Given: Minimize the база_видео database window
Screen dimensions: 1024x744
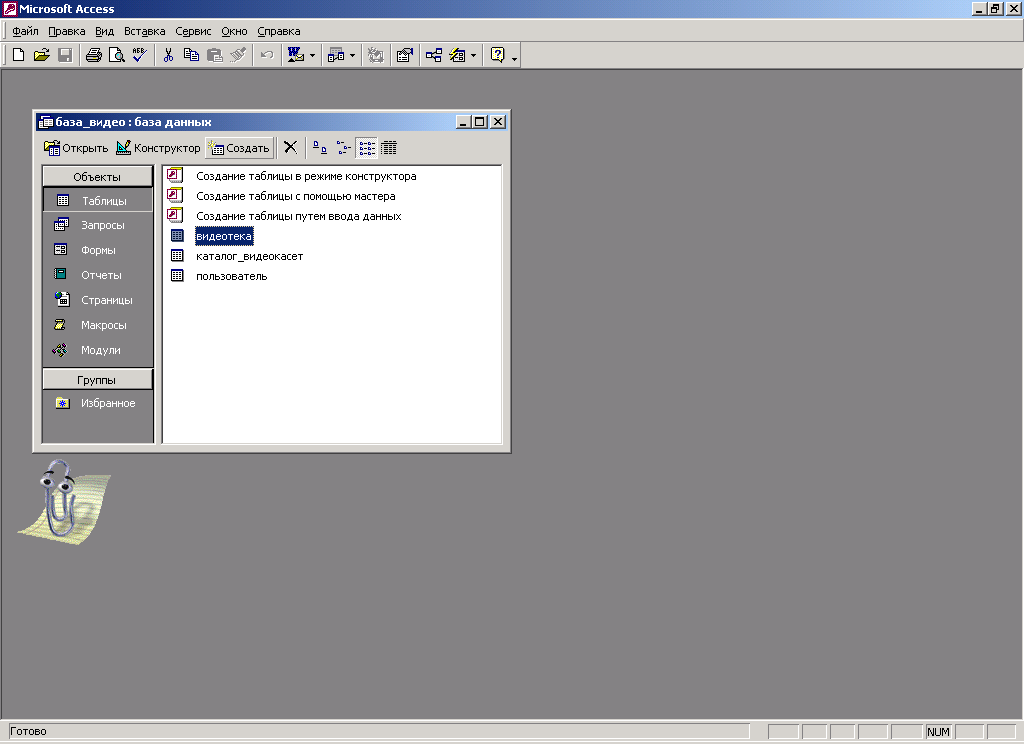Looking at the screenshot, I should [463, 121].
